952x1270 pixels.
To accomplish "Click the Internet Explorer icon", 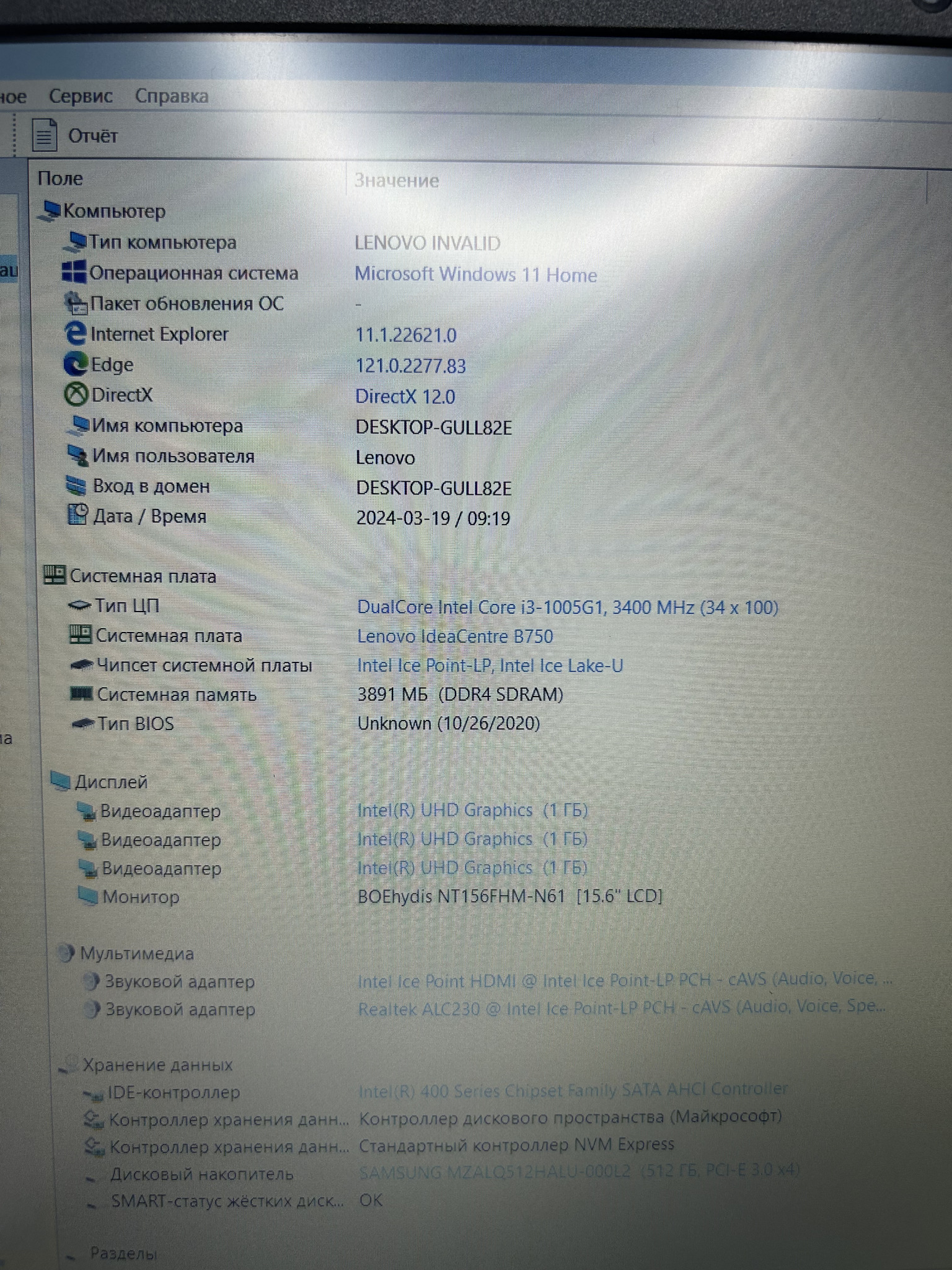I will 76,334.
